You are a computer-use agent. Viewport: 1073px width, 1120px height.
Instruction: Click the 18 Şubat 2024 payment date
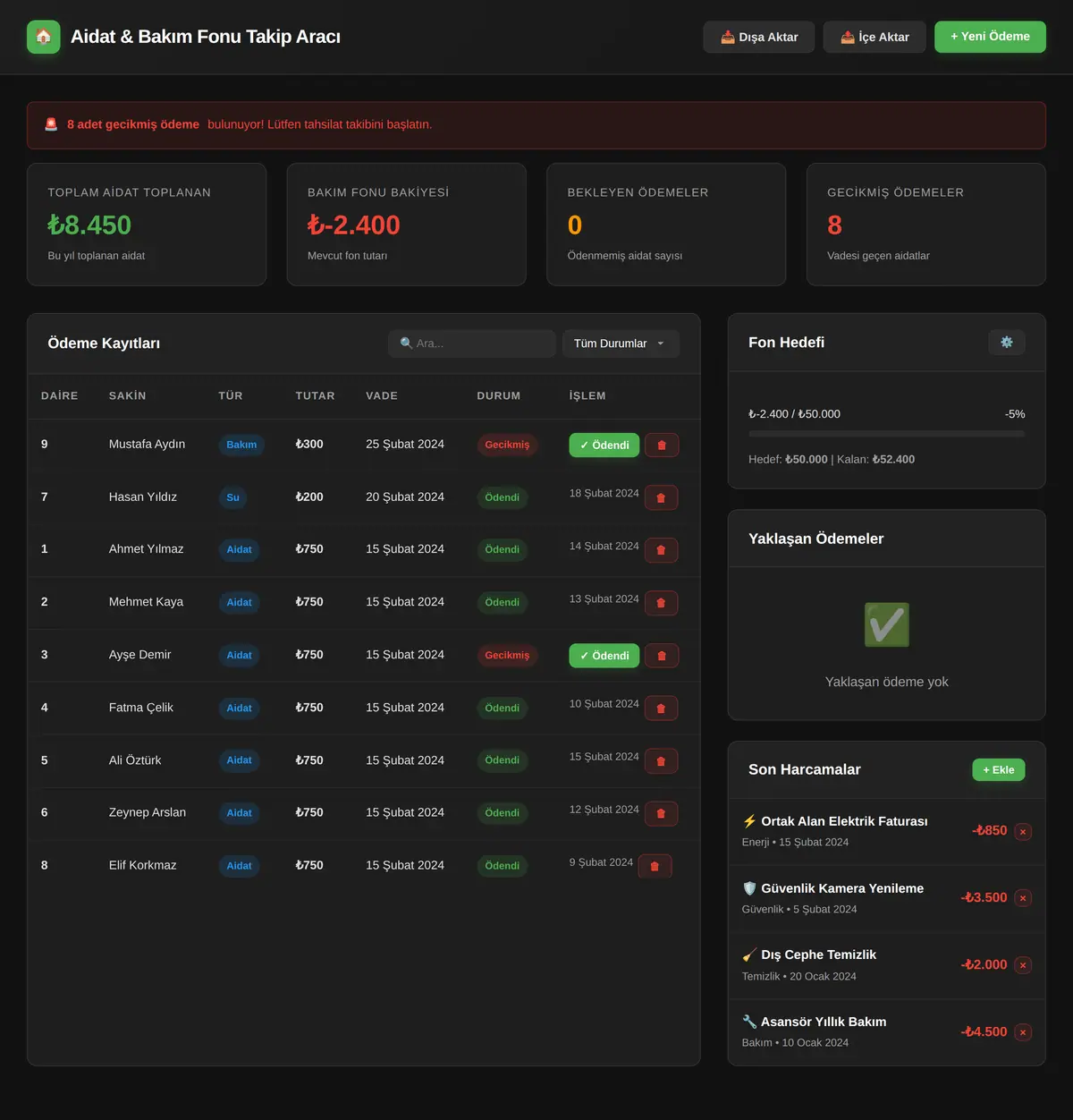coord(604,493)
